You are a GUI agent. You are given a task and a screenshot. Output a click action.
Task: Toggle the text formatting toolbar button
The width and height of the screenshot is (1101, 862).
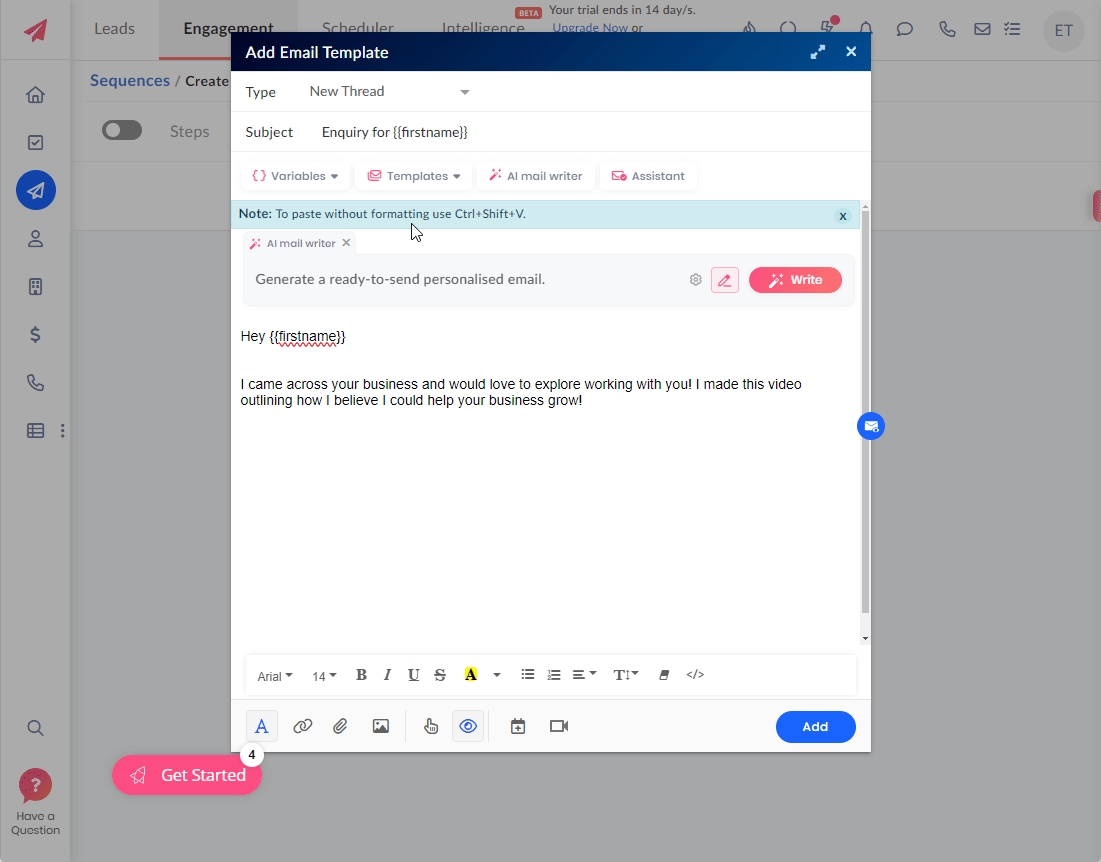[261, 727]
